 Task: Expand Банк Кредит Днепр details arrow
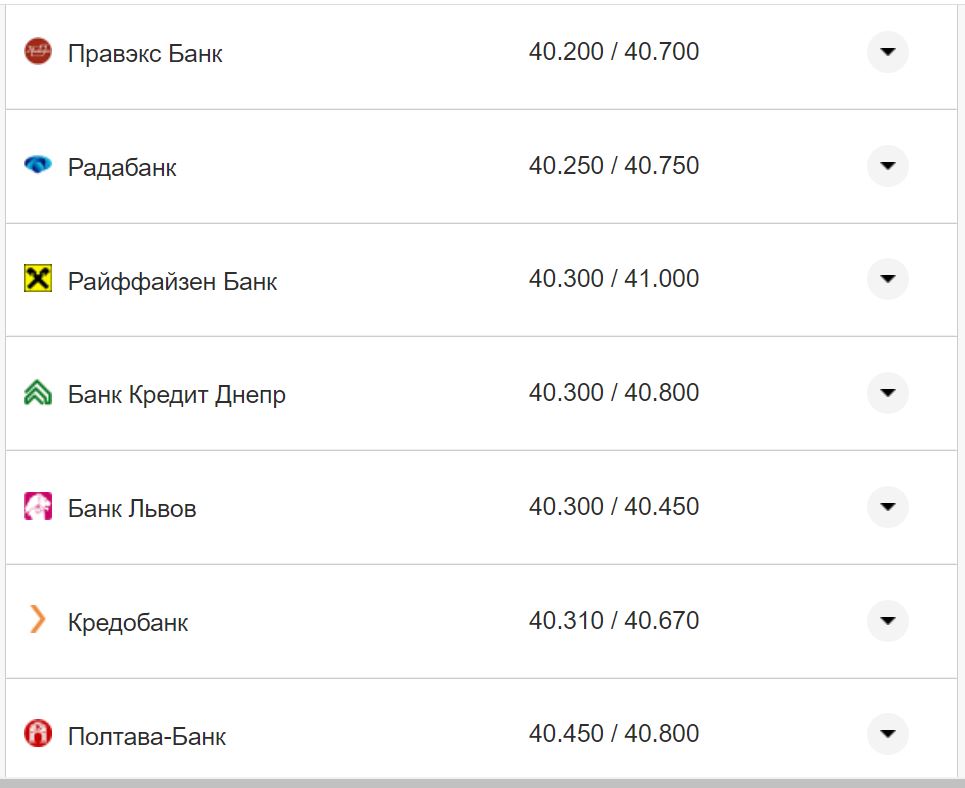(887, 393)
